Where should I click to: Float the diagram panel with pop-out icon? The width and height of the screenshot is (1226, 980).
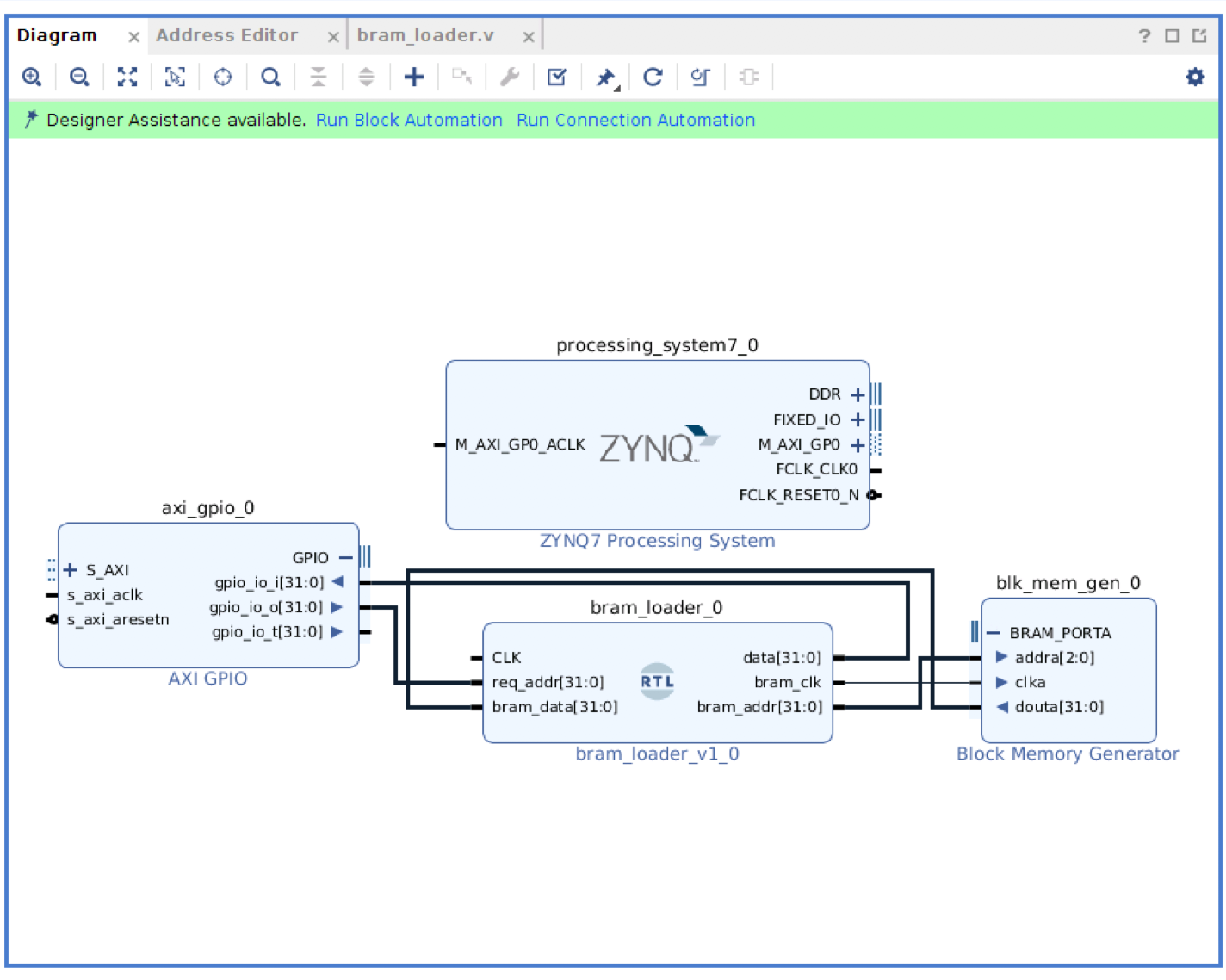[x=1199, y=36]
